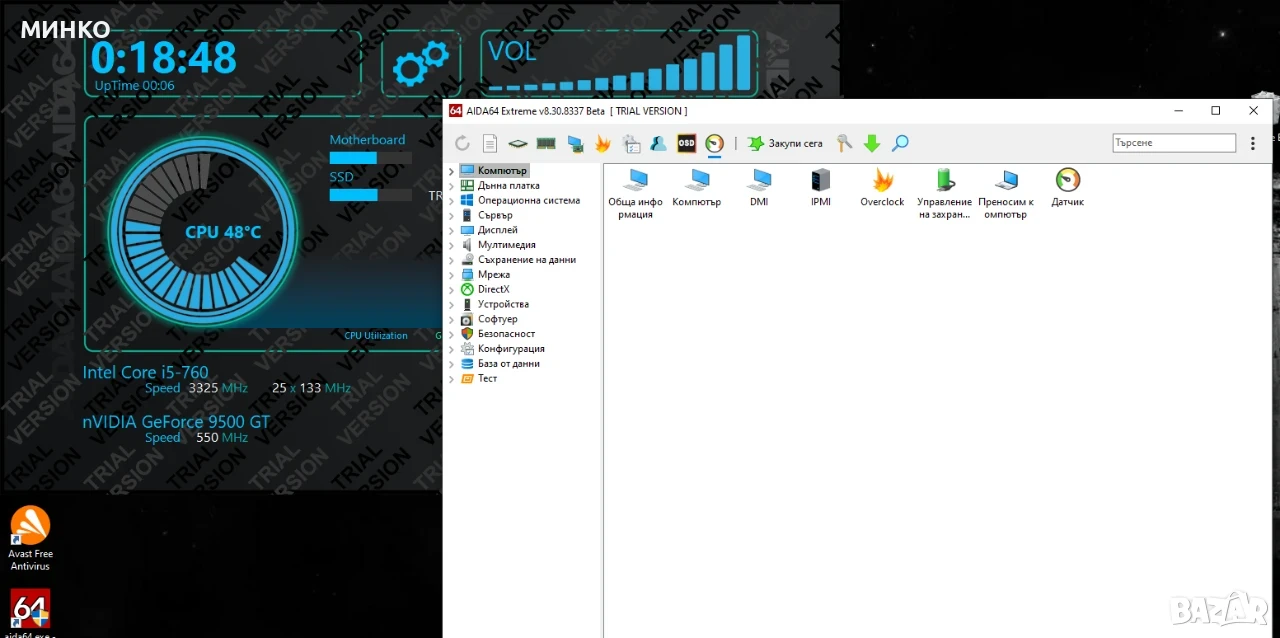Open the three-dot menu in AIDA64
The image size is (1280, 638).
1253,144
